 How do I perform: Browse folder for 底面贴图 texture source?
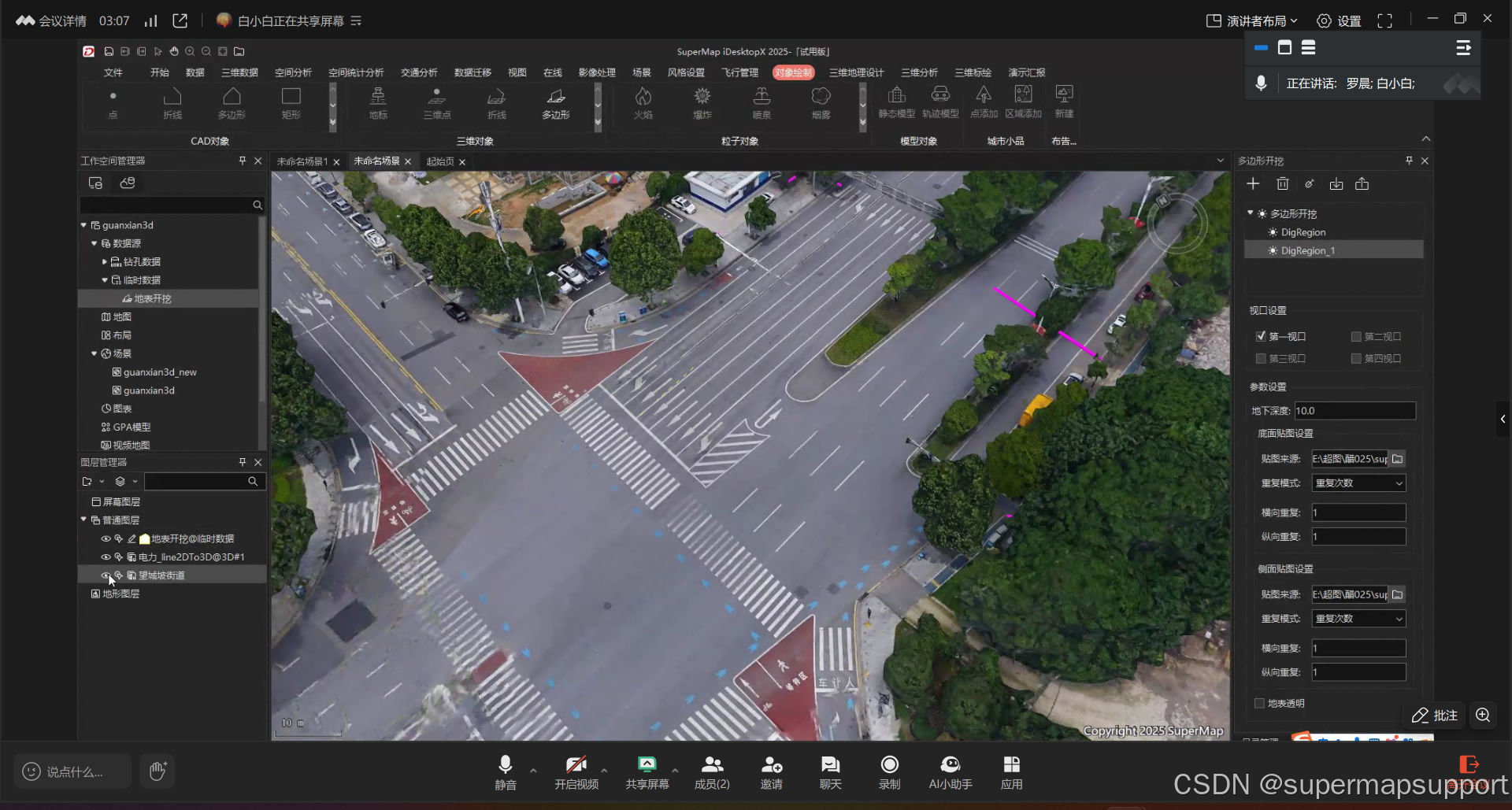tap(1398, 459)
